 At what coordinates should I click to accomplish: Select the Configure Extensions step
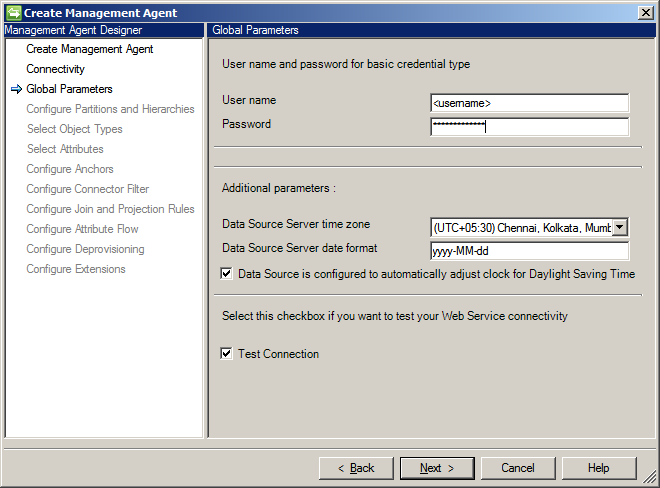coord(76,269)
